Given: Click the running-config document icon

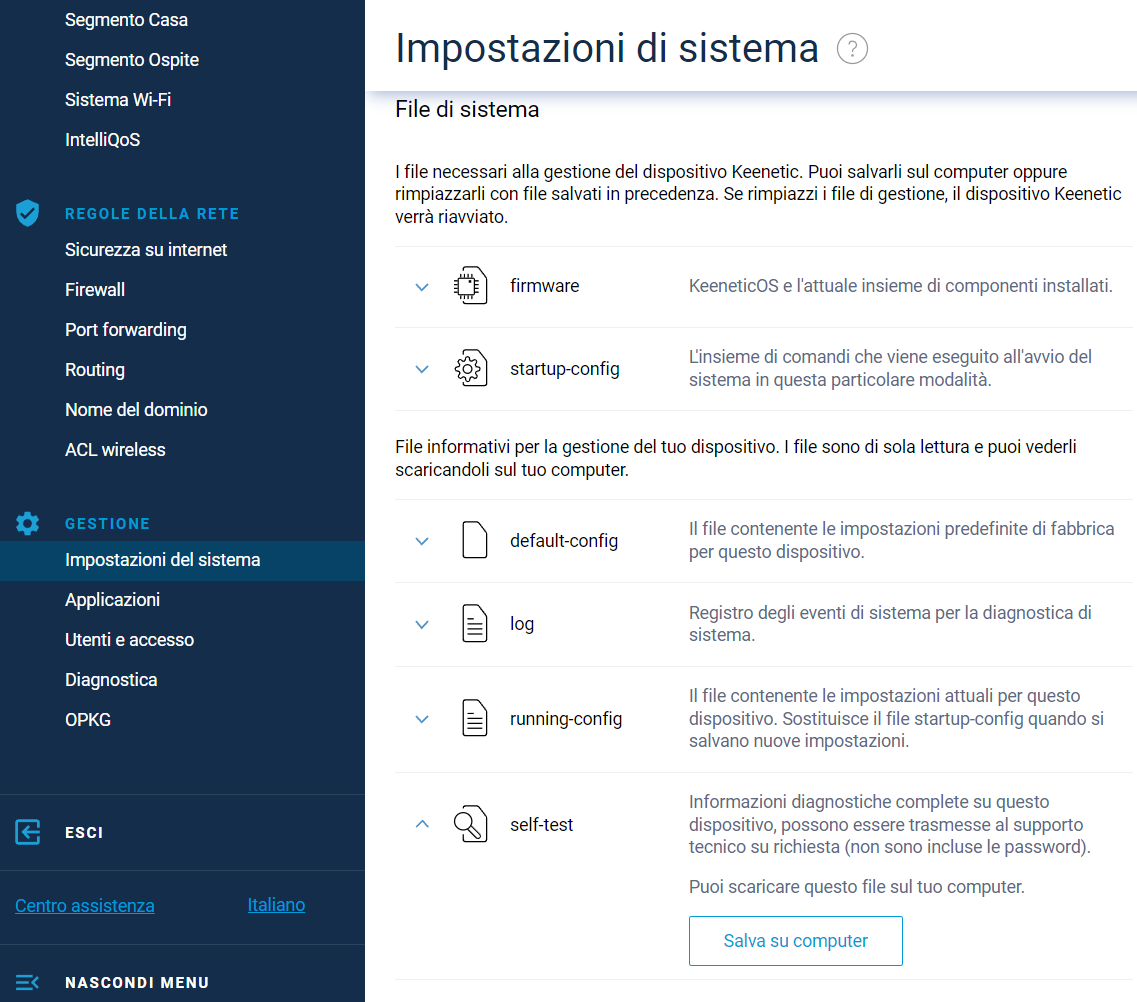Looking at the screenshot, I should click(474, 719).
